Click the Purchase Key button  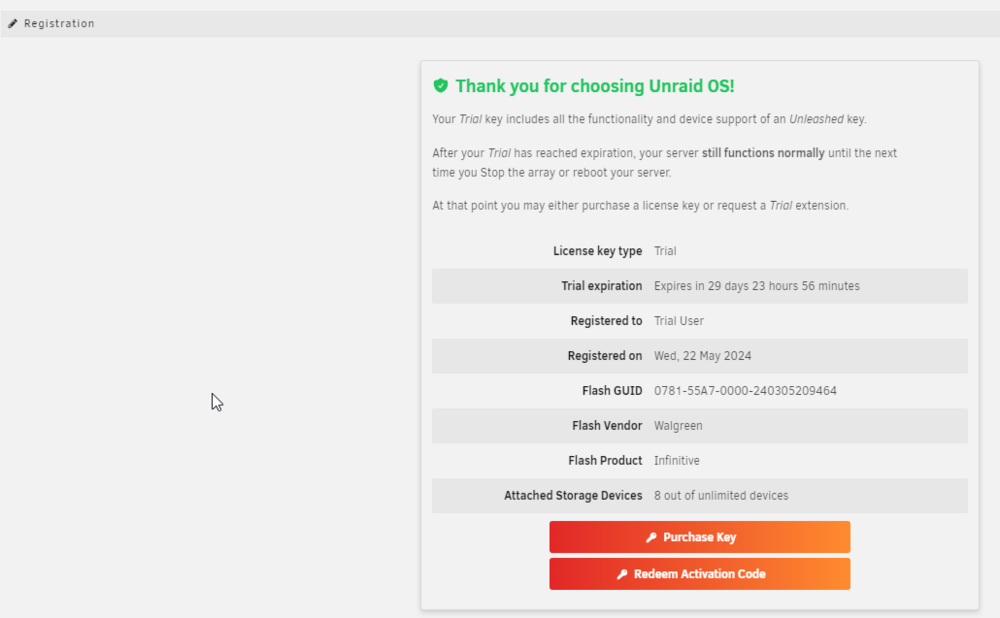click(x=700, y=537)
